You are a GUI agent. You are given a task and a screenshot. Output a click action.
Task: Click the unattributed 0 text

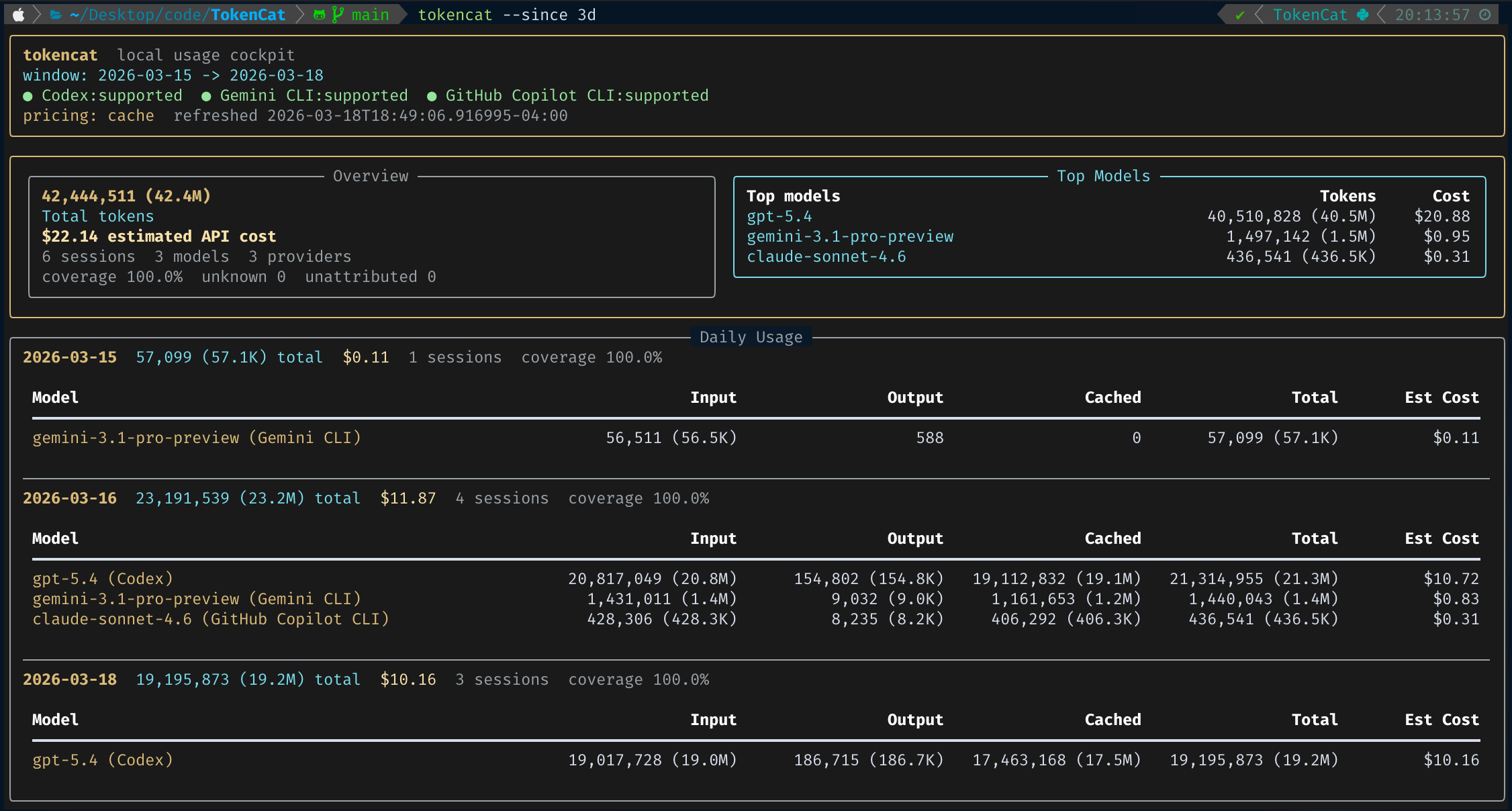click(x=371, y=277)
